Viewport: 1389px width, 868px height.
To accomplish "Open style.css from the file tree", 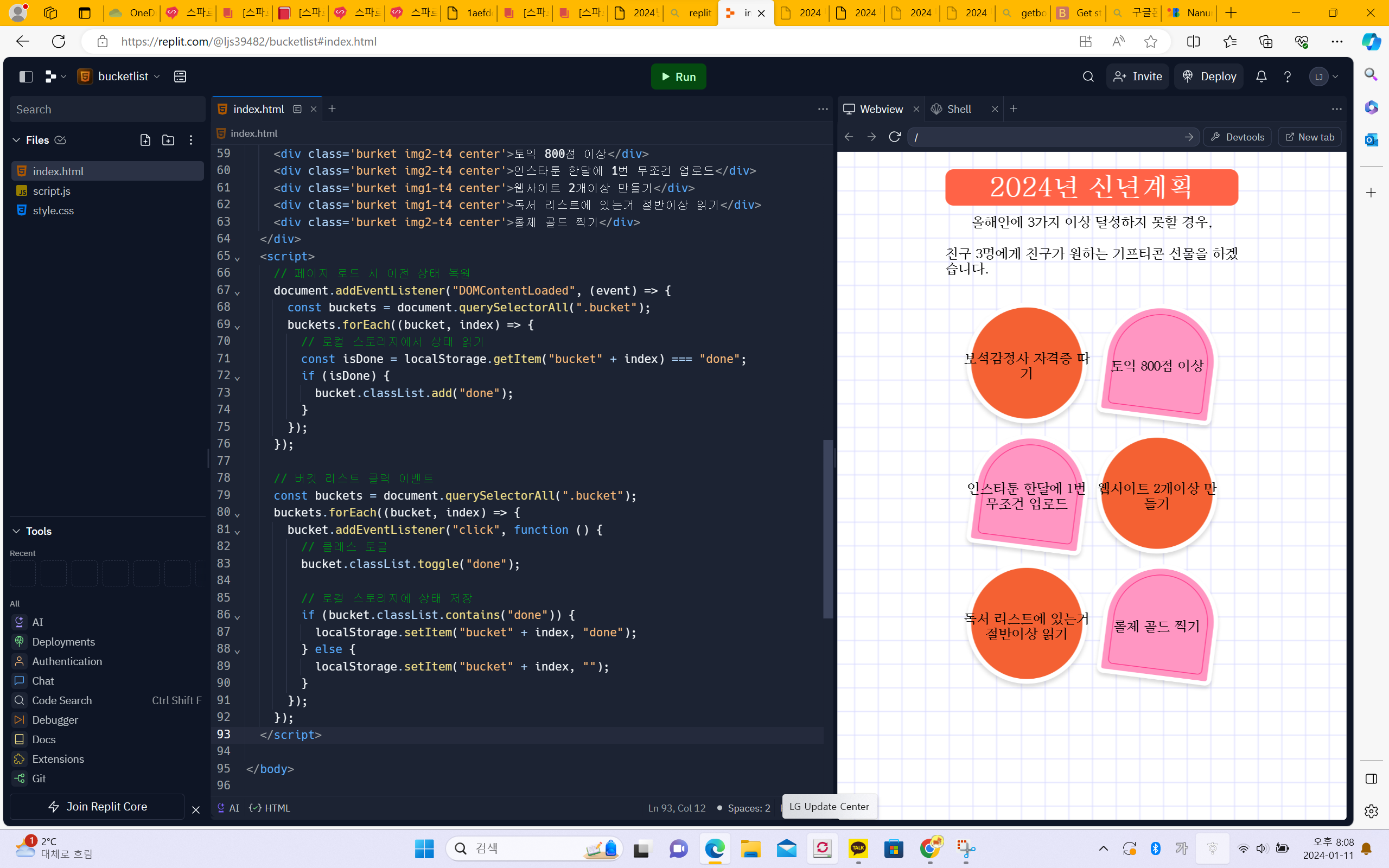I will pyautogui.click(x=107, y=210).
